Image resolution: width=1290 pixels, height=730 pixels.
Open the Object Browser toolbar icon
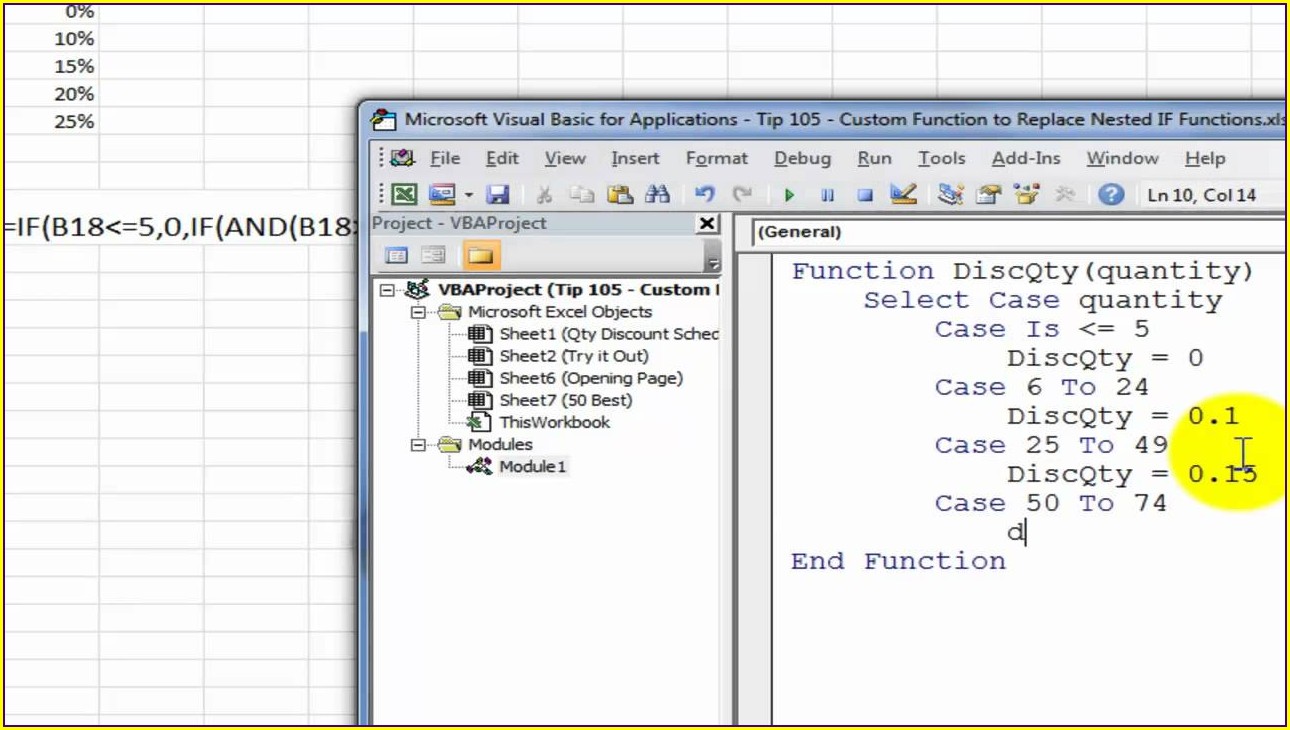[1026, 195]
